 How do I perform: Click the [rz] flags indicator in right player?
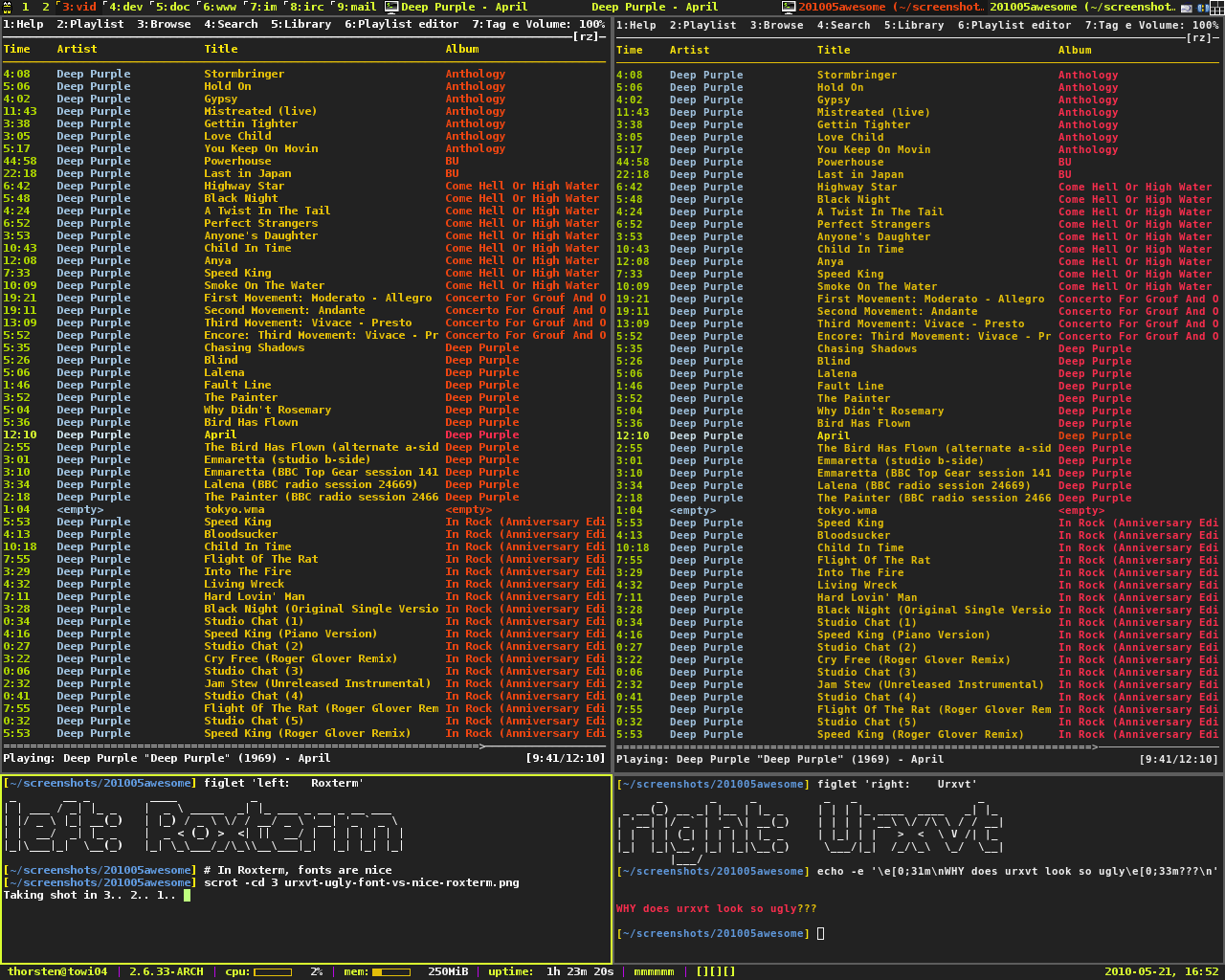coord(1199,37)
